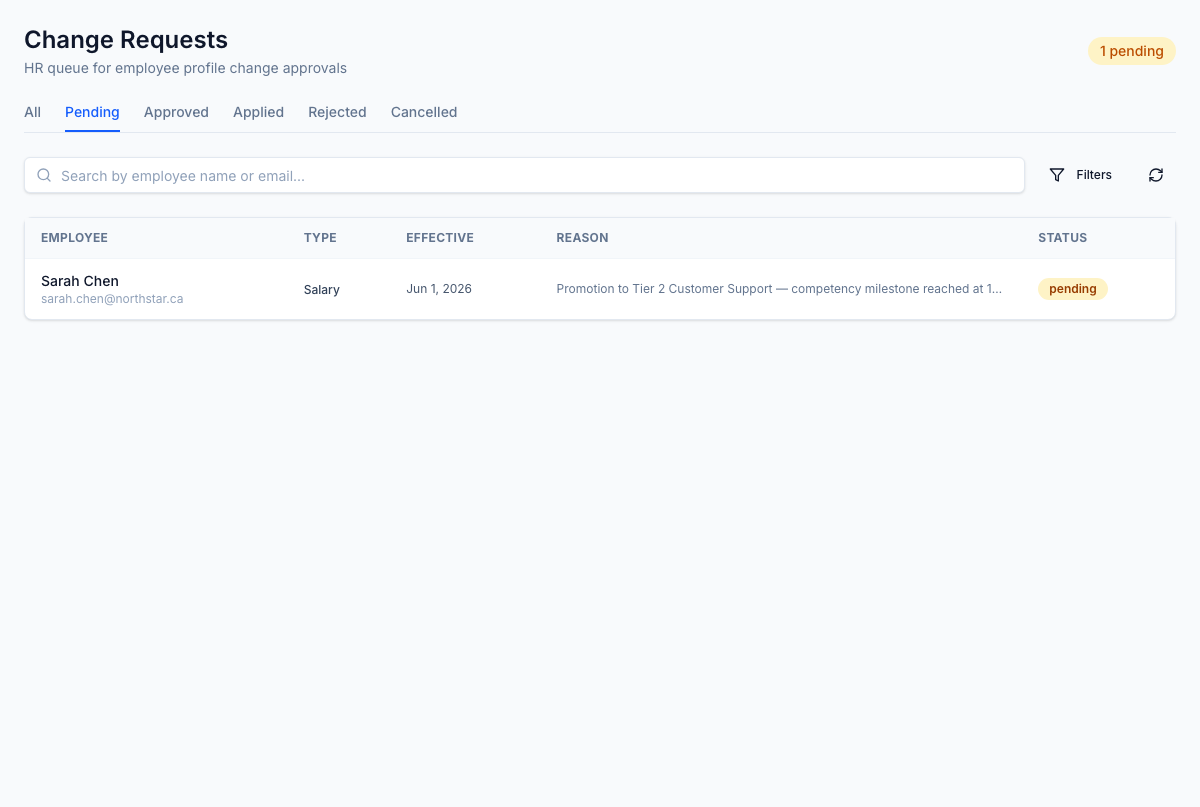Select the Pending tab

(92, 112)
